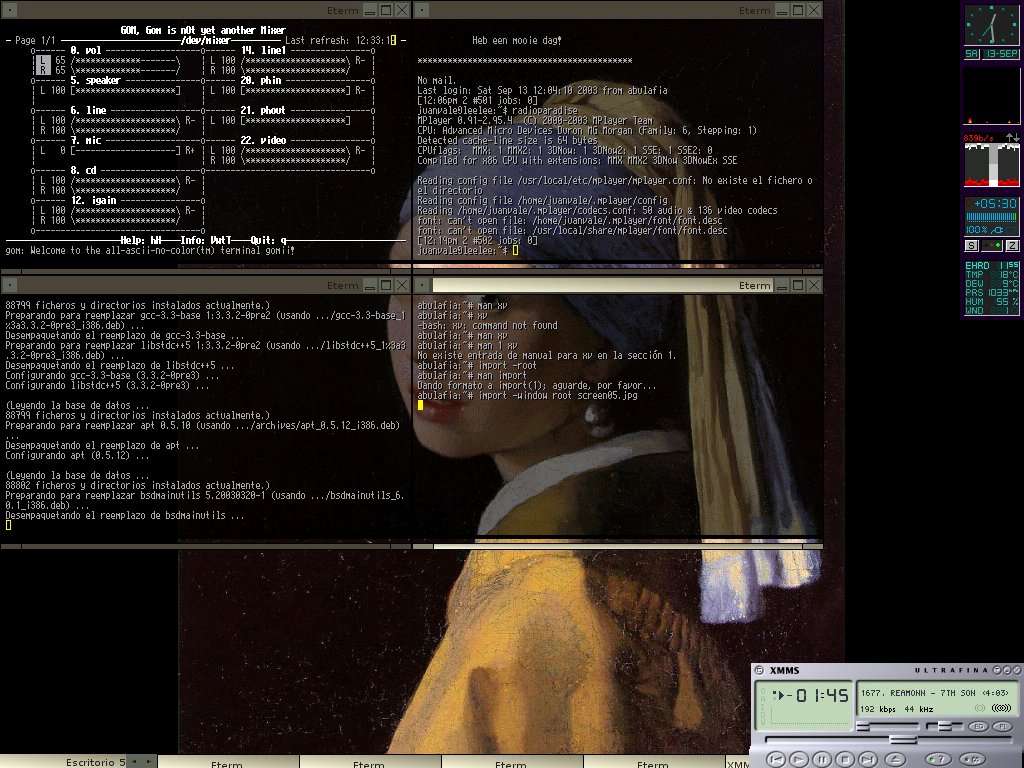This screenshot has height=768, width=1024.
Task: Minimize XMMS using its title bar button
Action: tap(1007, 671)
